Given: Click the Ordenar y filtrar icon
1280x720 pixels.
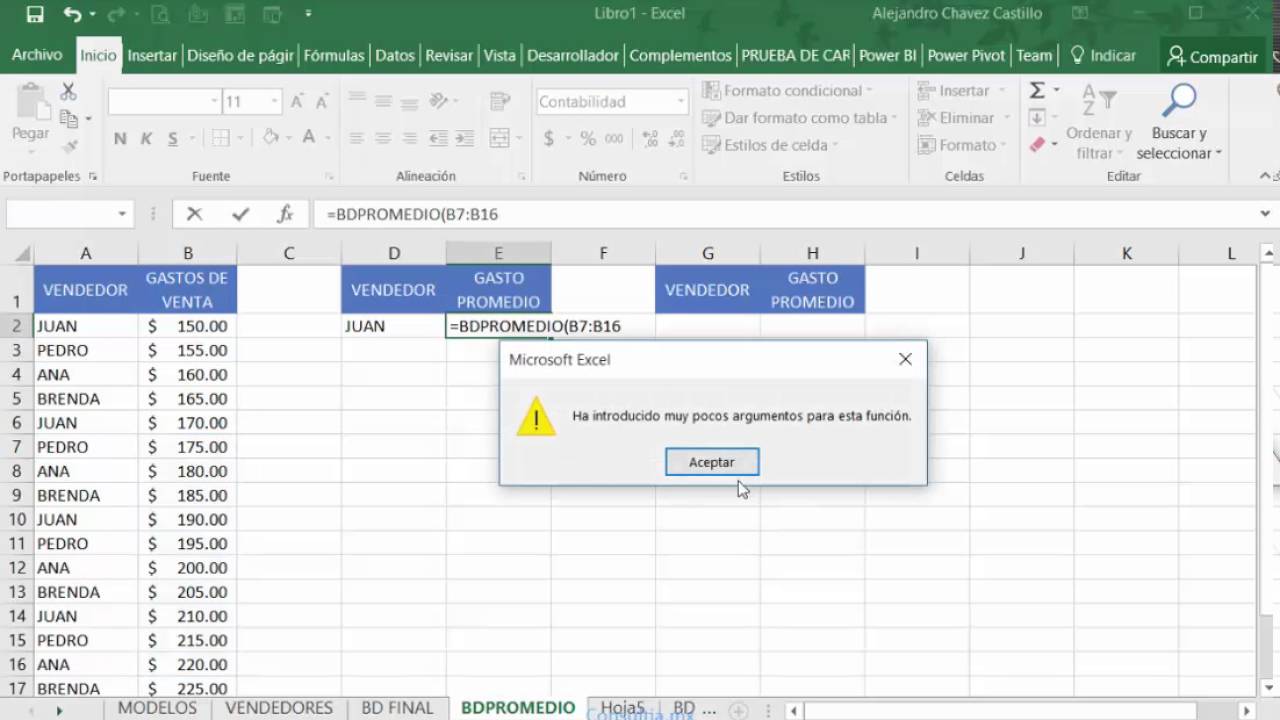Looking at the screenshot, I should pos(1098,102).
